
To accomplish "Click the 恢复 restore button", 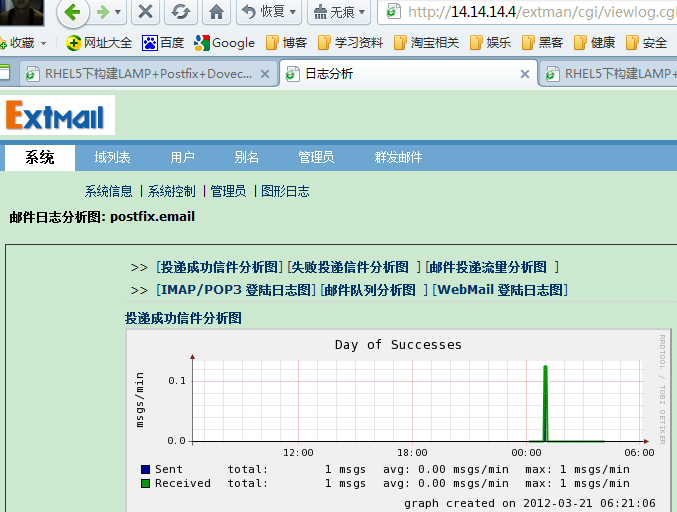I will (x=263, y=12).
